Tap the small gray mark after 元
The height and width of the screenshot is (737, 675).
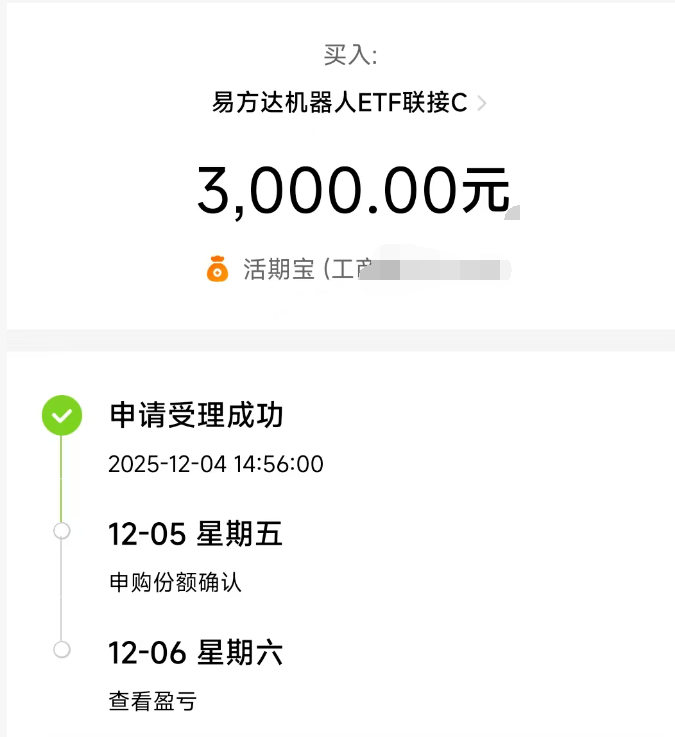pos(512,212)
